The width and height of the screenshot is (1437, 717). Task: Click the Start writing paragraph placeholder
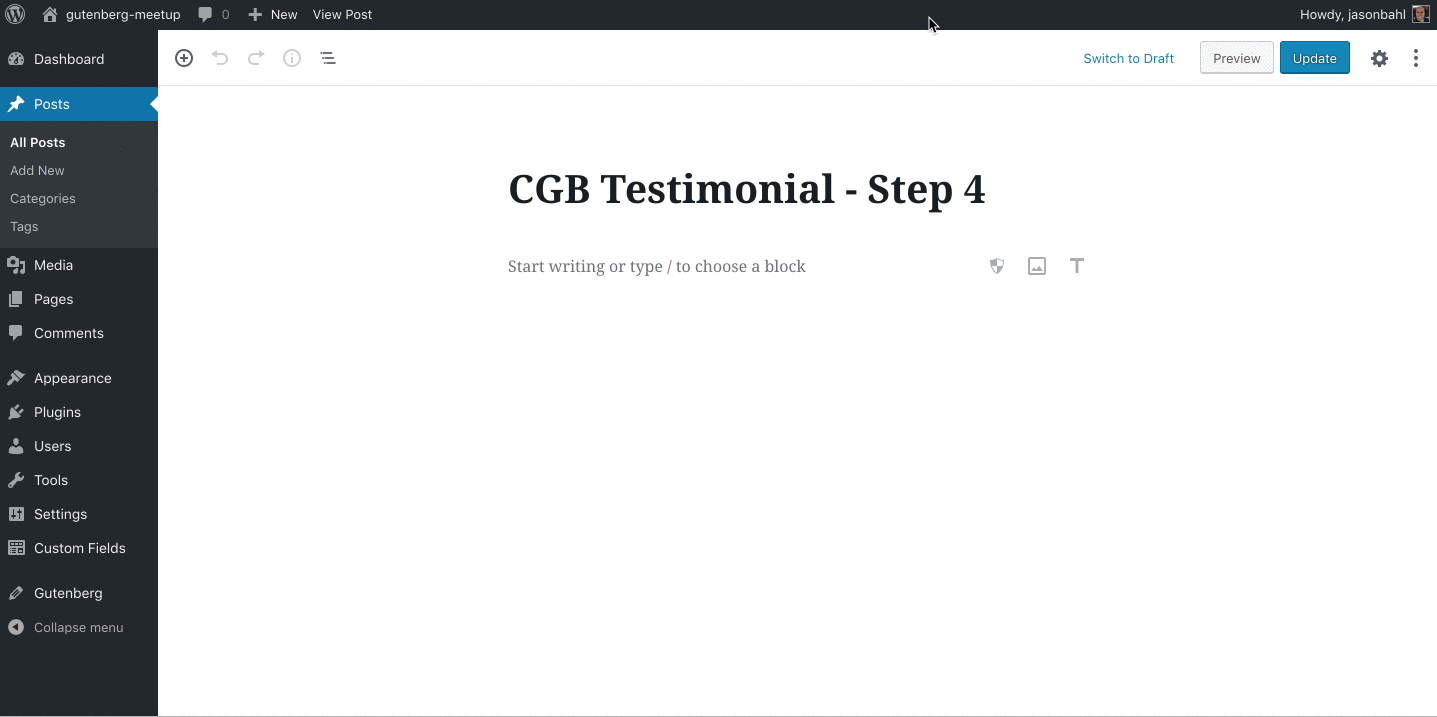point(657,266)
